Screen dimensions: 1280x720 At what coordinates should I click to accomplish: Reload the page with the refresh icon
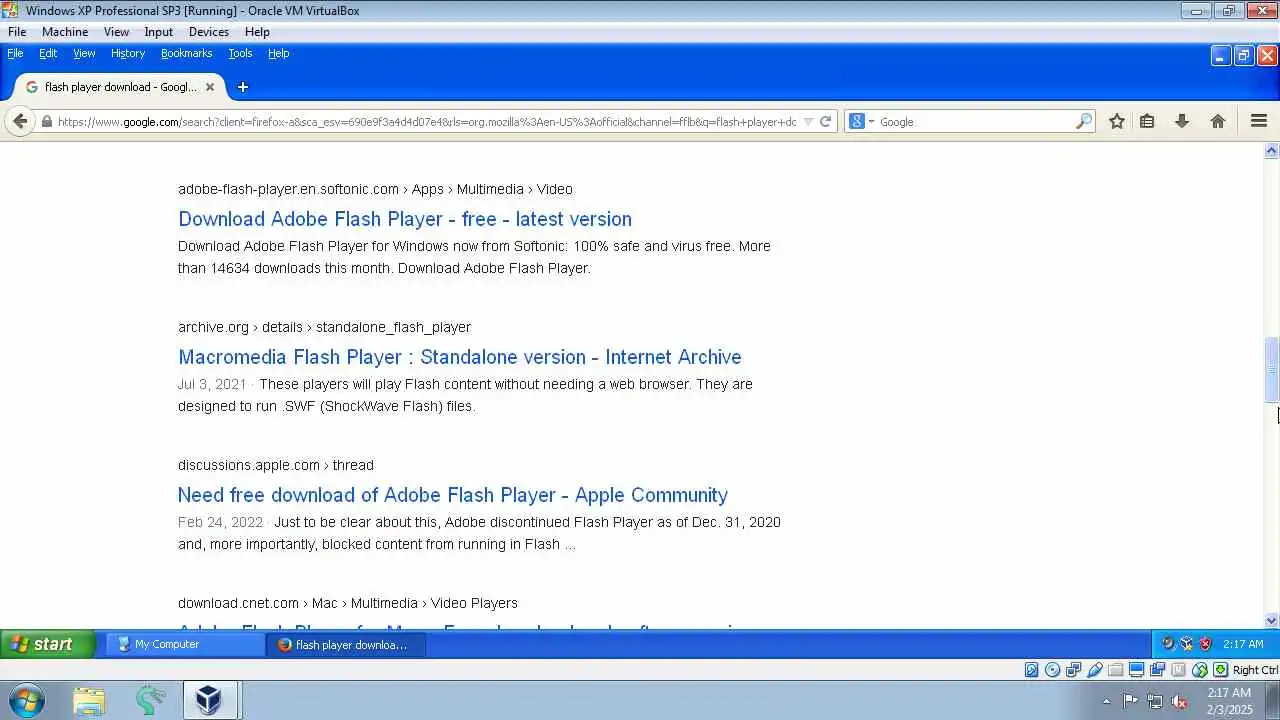(x=826, y=122)
